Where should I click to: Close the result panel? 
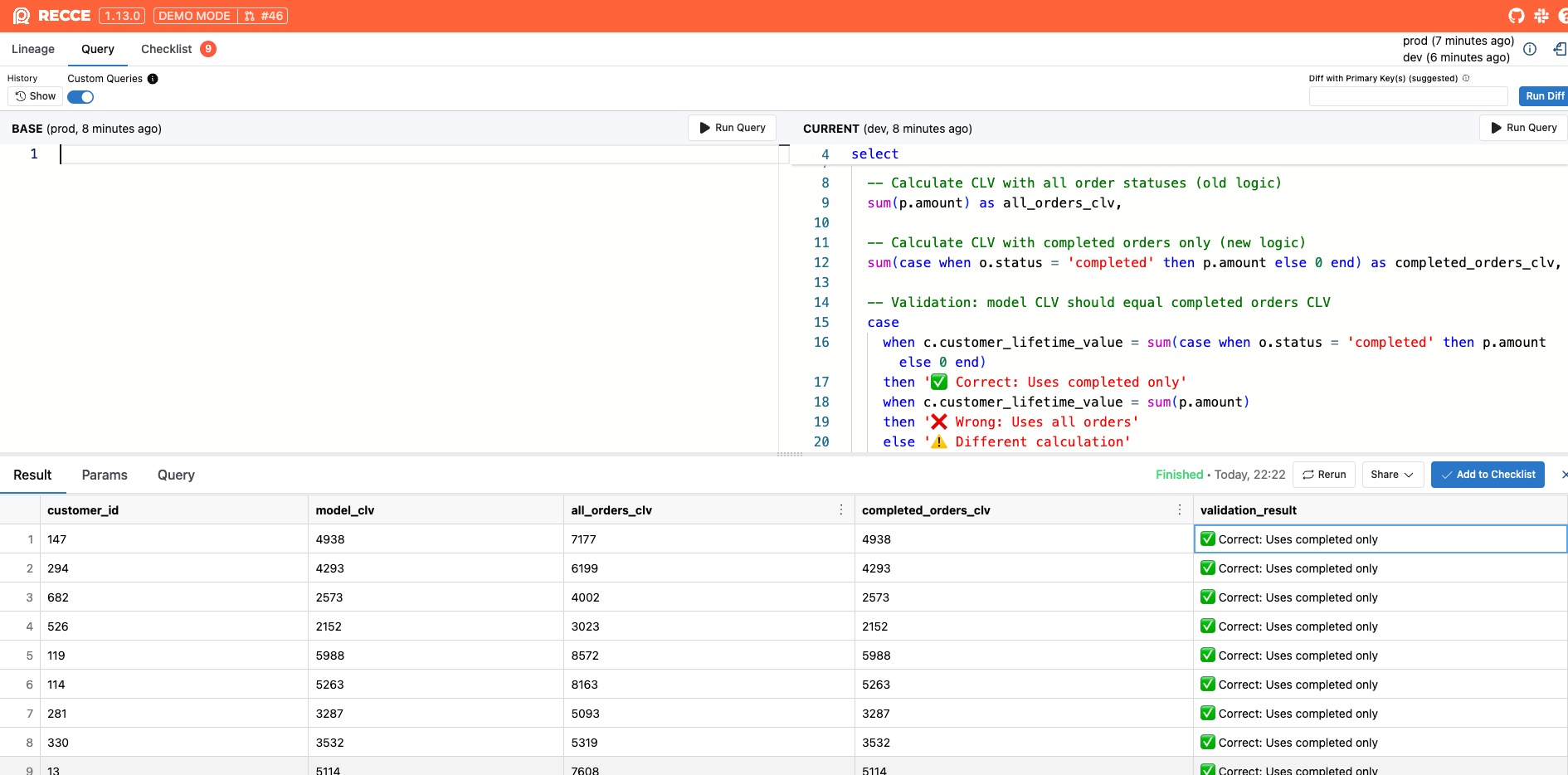1564,475
